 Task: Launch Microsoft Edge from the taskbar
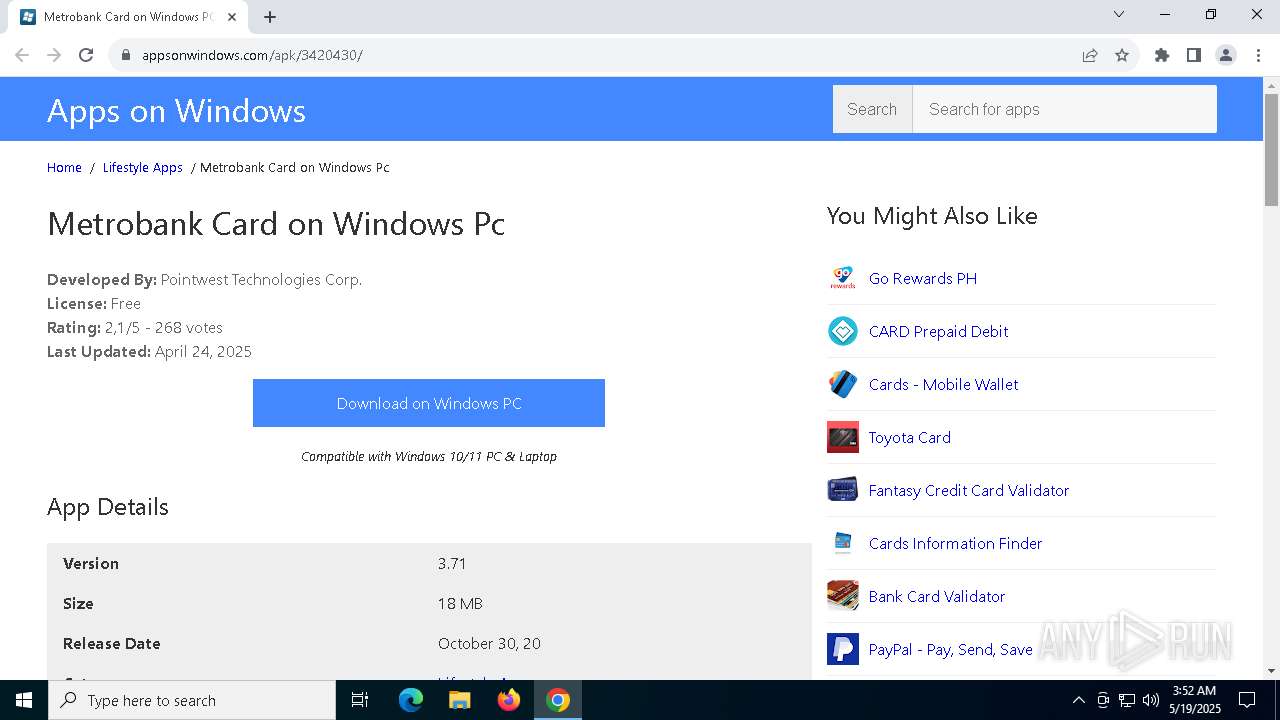point(411,700)
